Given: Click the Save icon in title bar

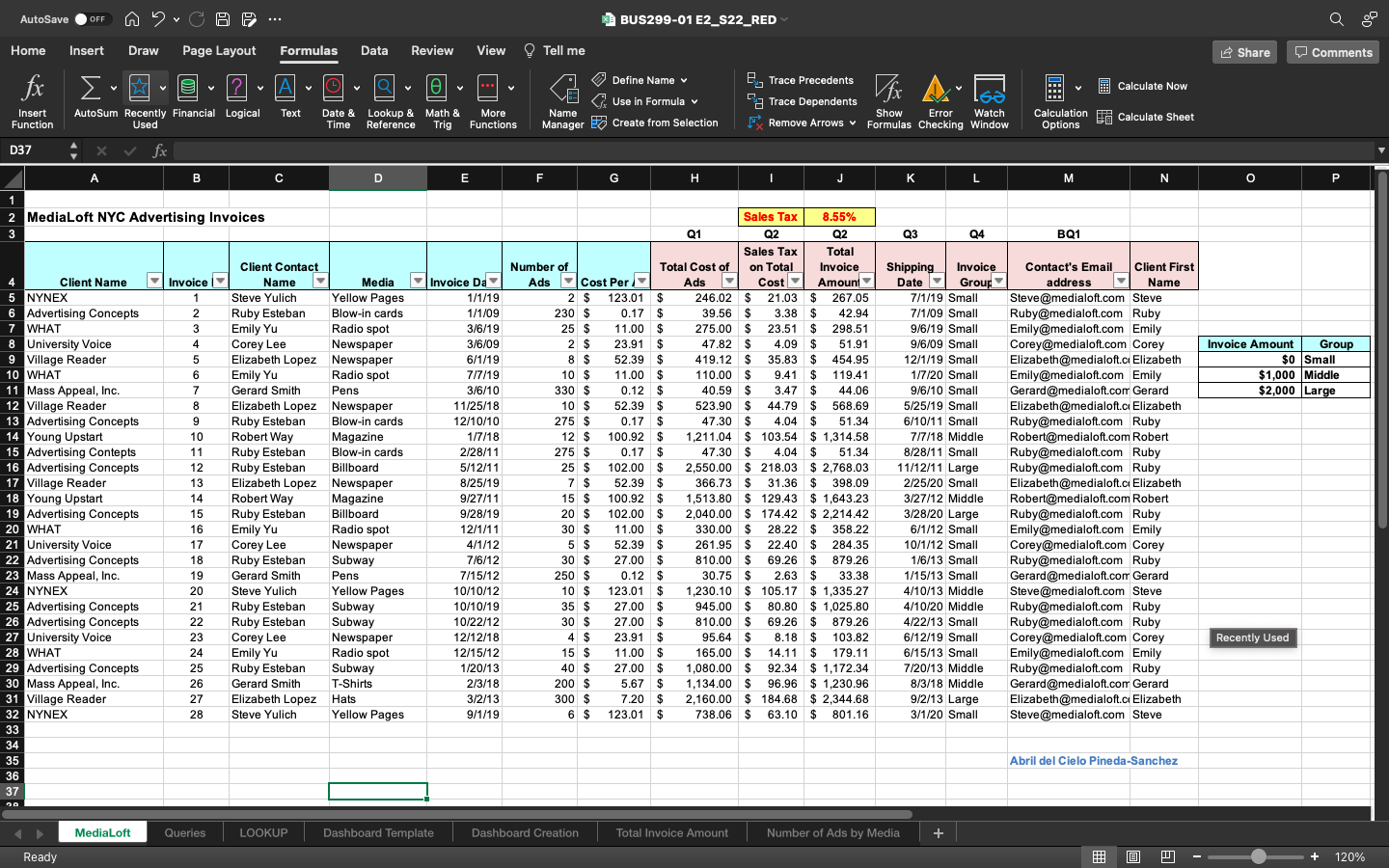Looking at the screenshot, I should [223, 19].
